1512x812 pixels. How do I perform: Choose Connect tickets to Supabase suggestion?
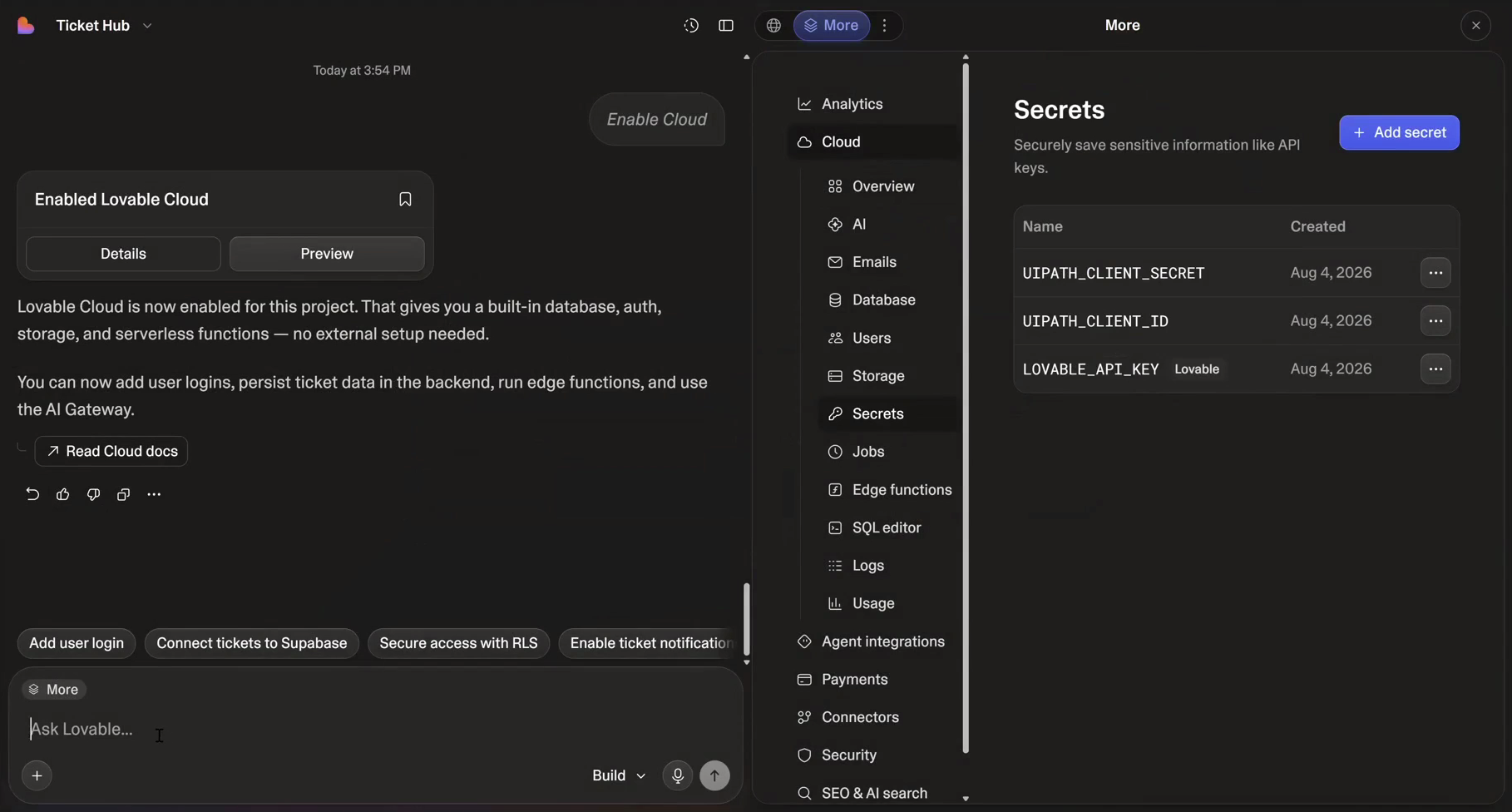click(x=252, y=644)
